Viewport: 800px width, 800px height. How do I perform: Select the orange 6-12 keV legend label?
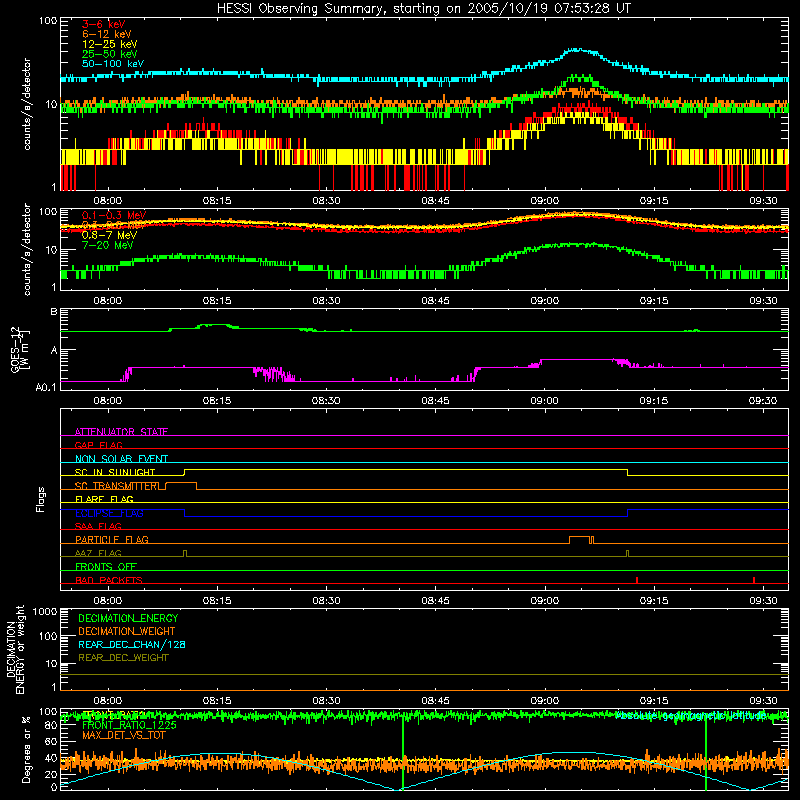(x=107, y=34)
